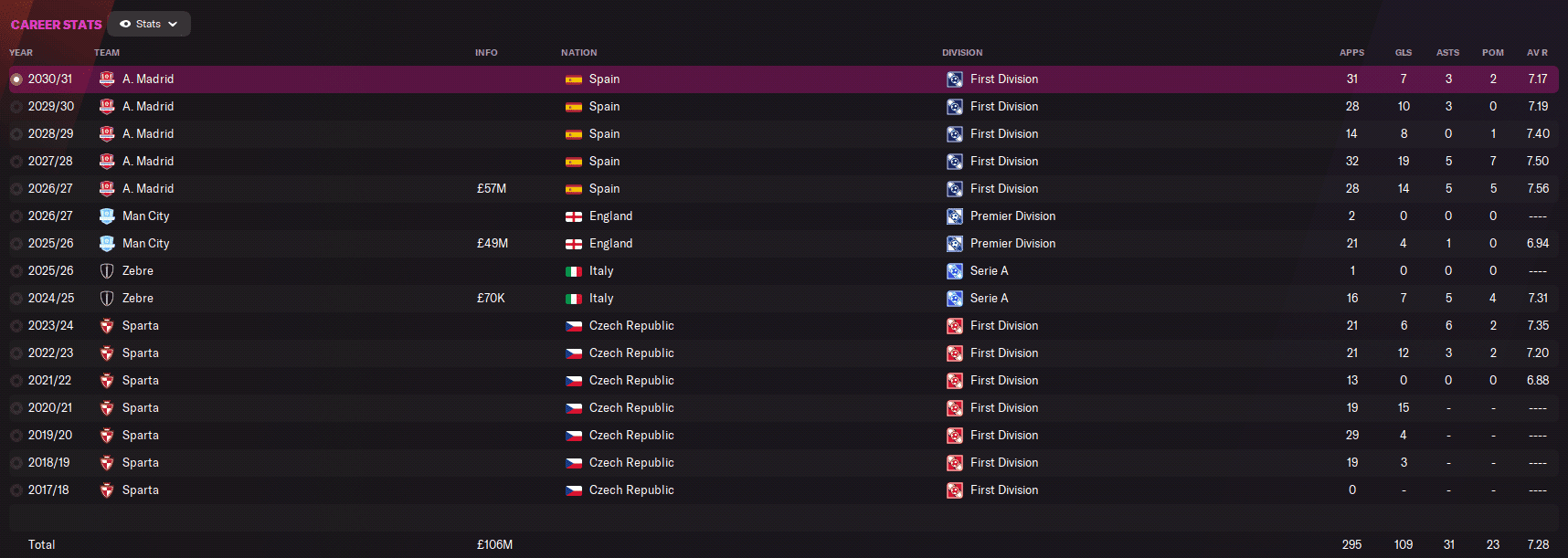
Task: Click the England flag in 2025/26 row
Action: pyautogui.click(x=574, y=244)
